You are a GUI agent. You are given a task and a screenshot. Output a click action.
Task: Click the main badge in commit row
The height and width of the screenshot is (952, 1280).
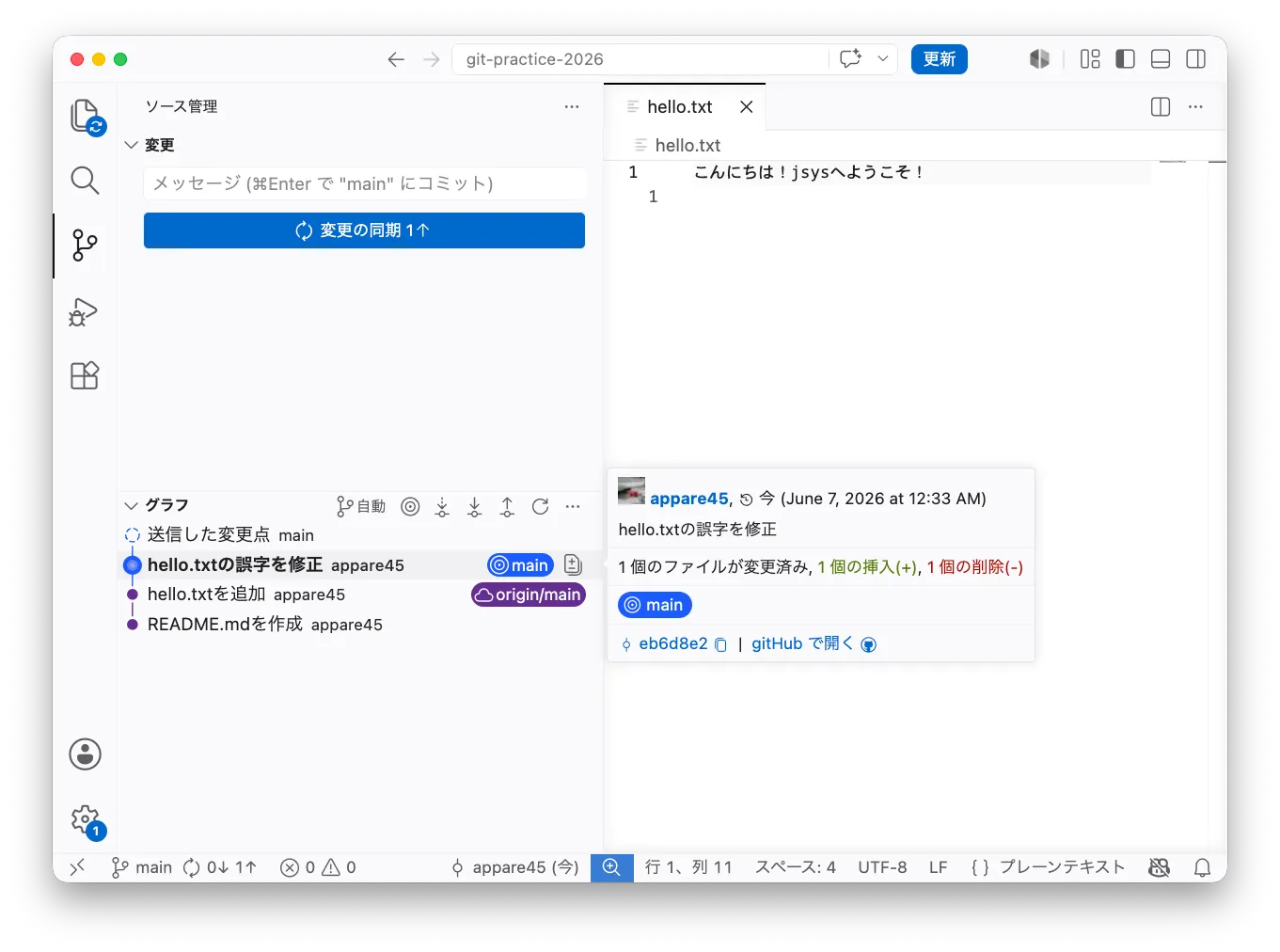click(520, 564)
